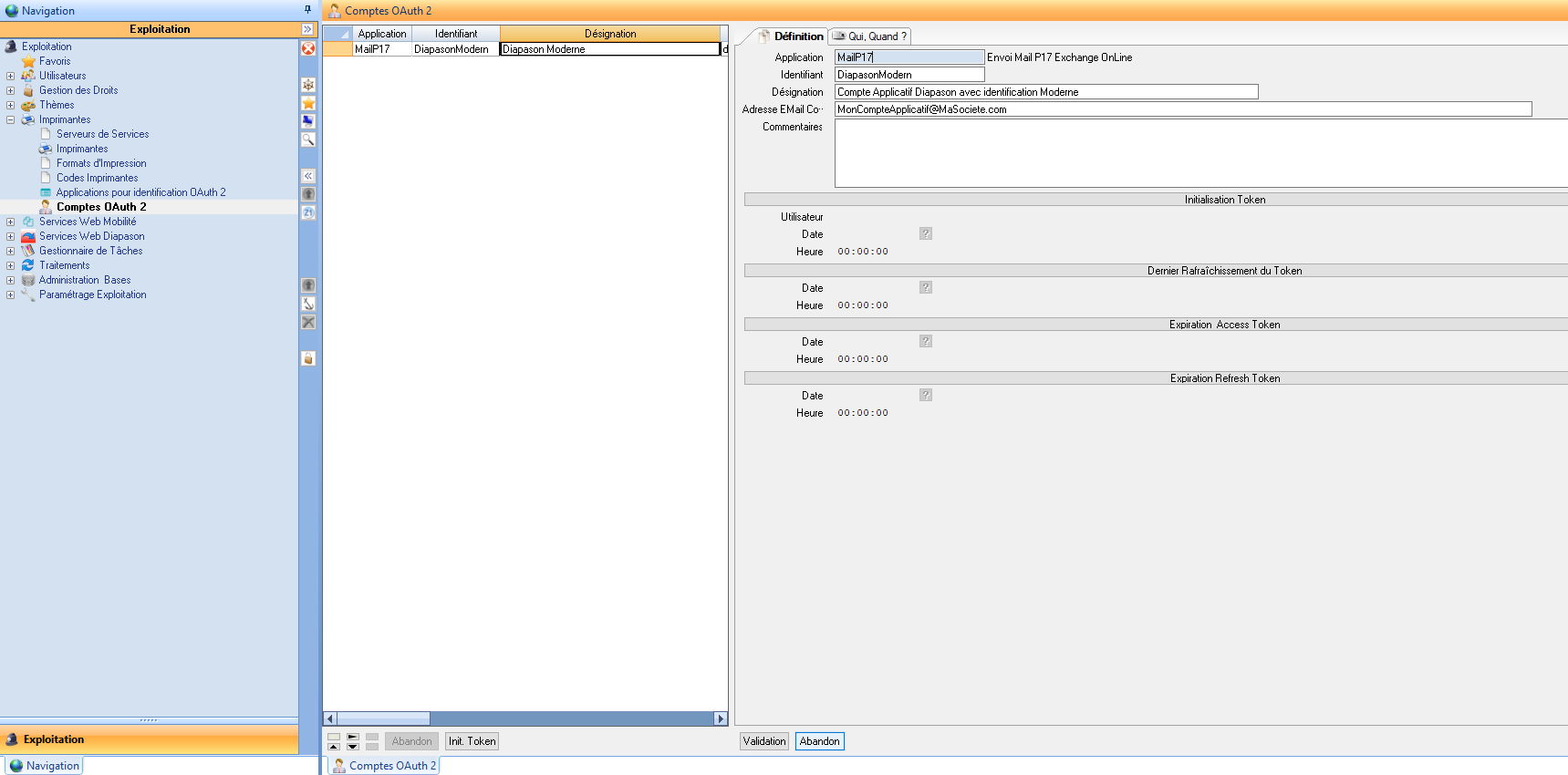
Task: Click the Adresse EMail input field
Action: tap(1182, 109)
